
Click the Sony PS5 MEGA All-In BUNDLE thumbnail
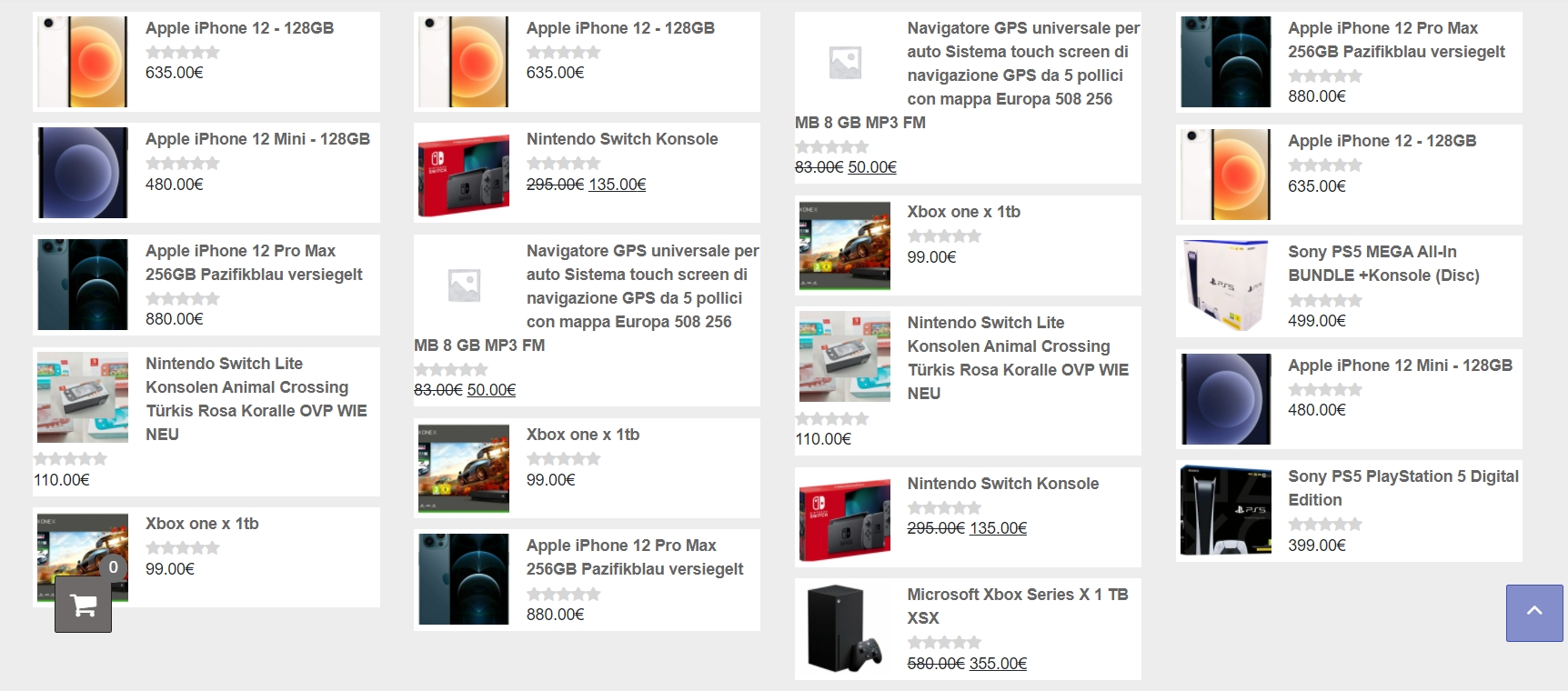[1225, 285]
